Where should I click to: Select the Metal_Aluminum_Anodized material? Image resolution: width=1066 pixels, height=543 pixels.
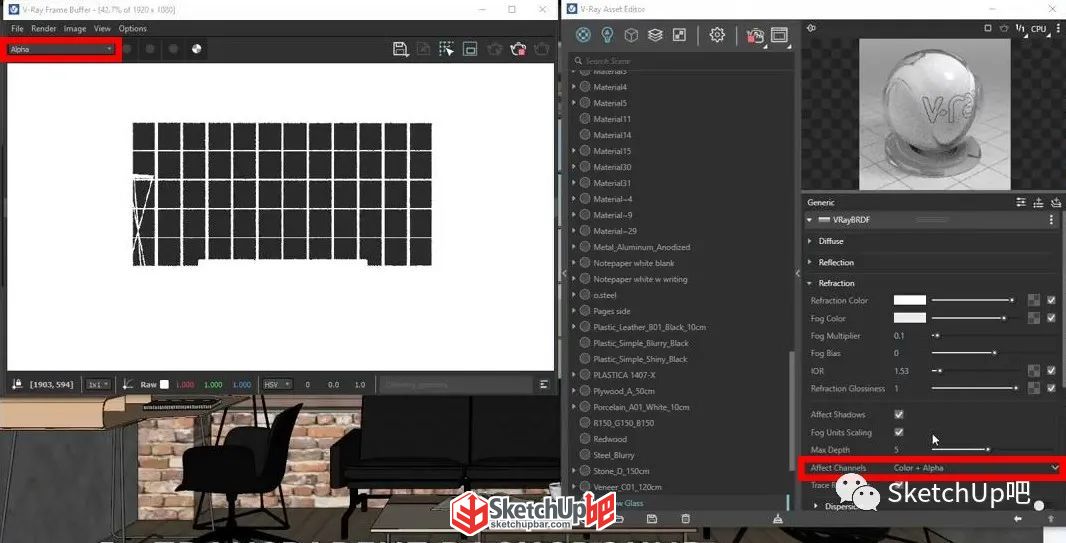[x=641, y=247]
